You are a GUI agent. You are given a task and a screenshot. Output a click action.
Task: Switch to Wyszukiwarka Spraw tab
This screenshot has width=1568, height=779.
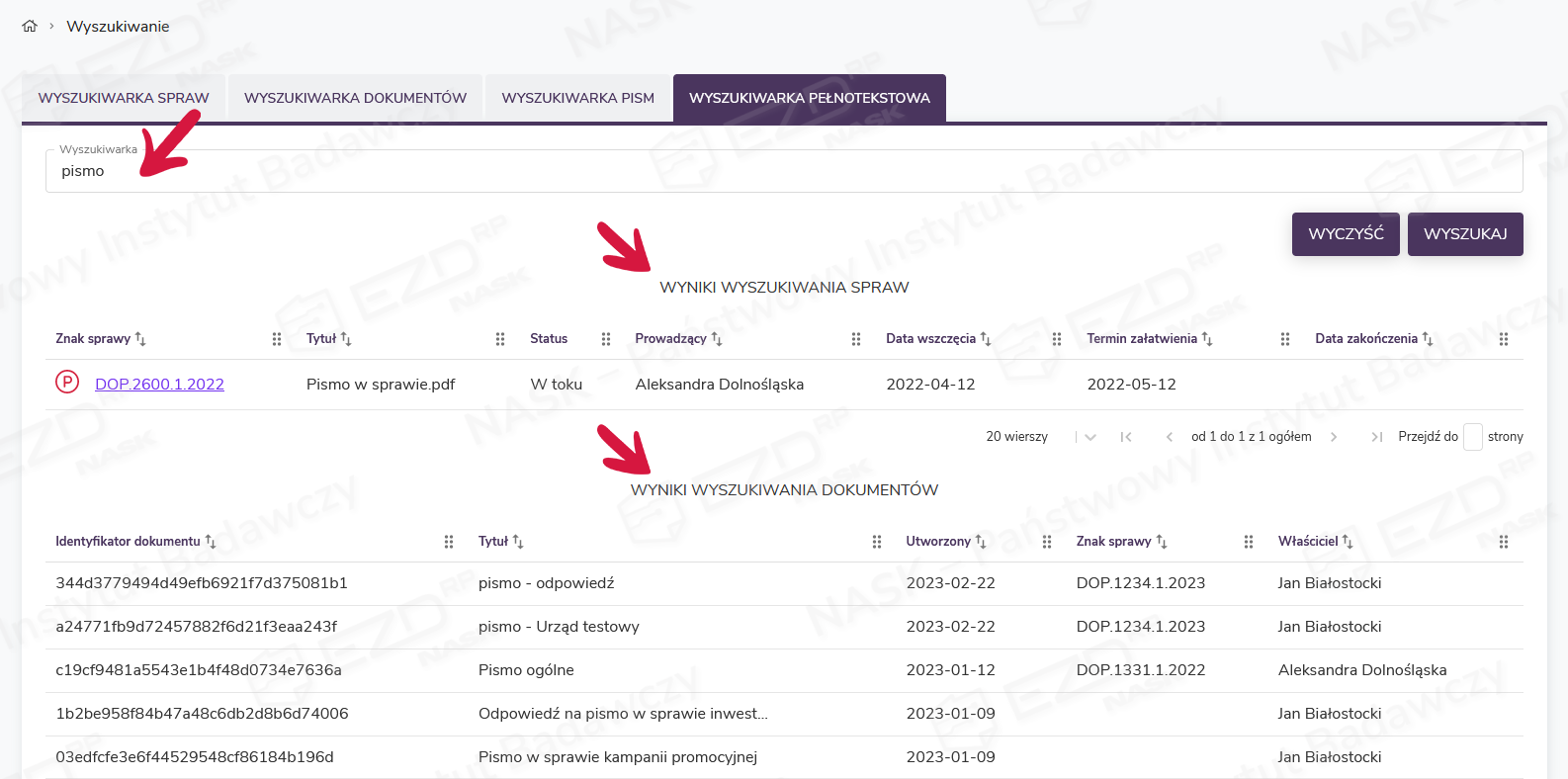124,98
